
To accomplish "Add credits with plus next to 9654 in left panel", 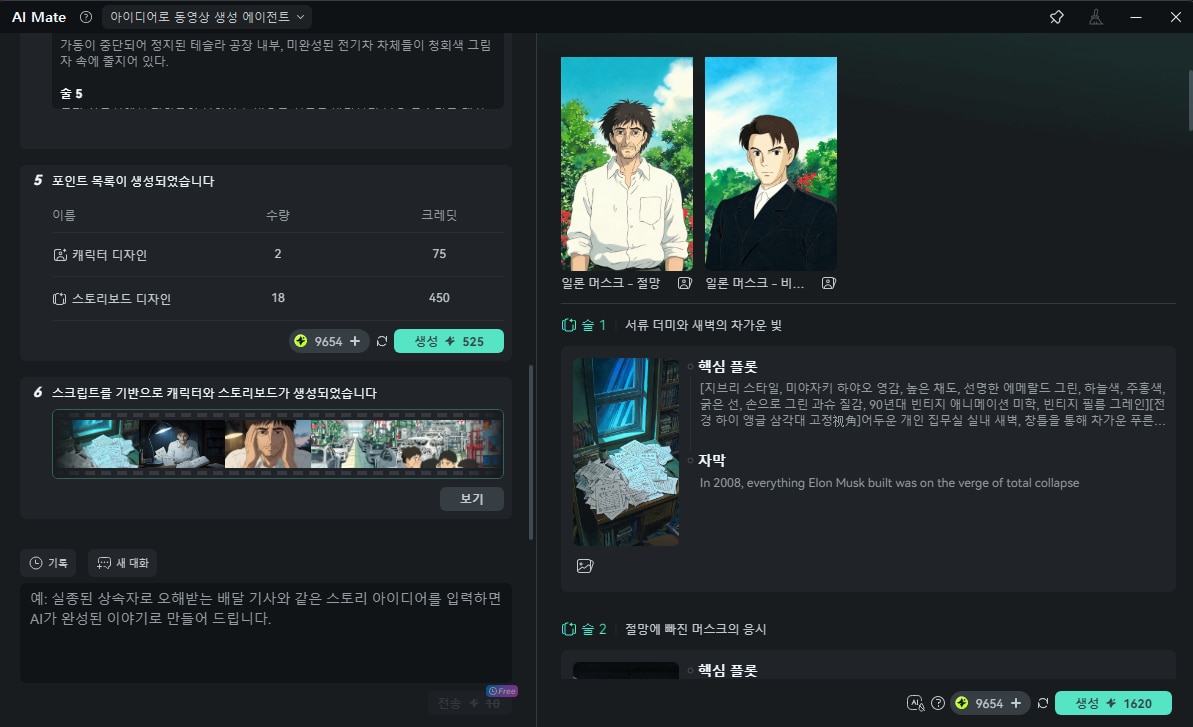I will click(x=355, y=341).
